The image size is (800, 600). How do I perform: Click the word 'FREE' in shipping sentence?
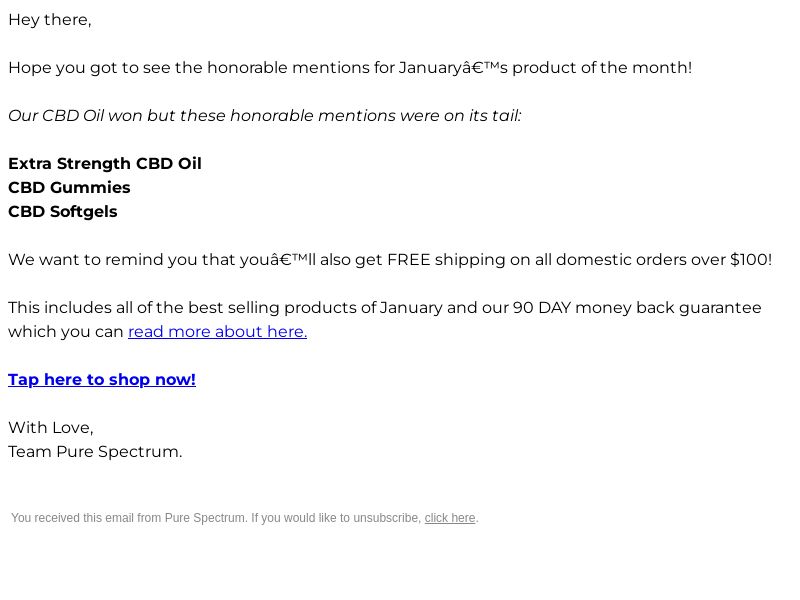pyautogui.click(x=409, y=260)
